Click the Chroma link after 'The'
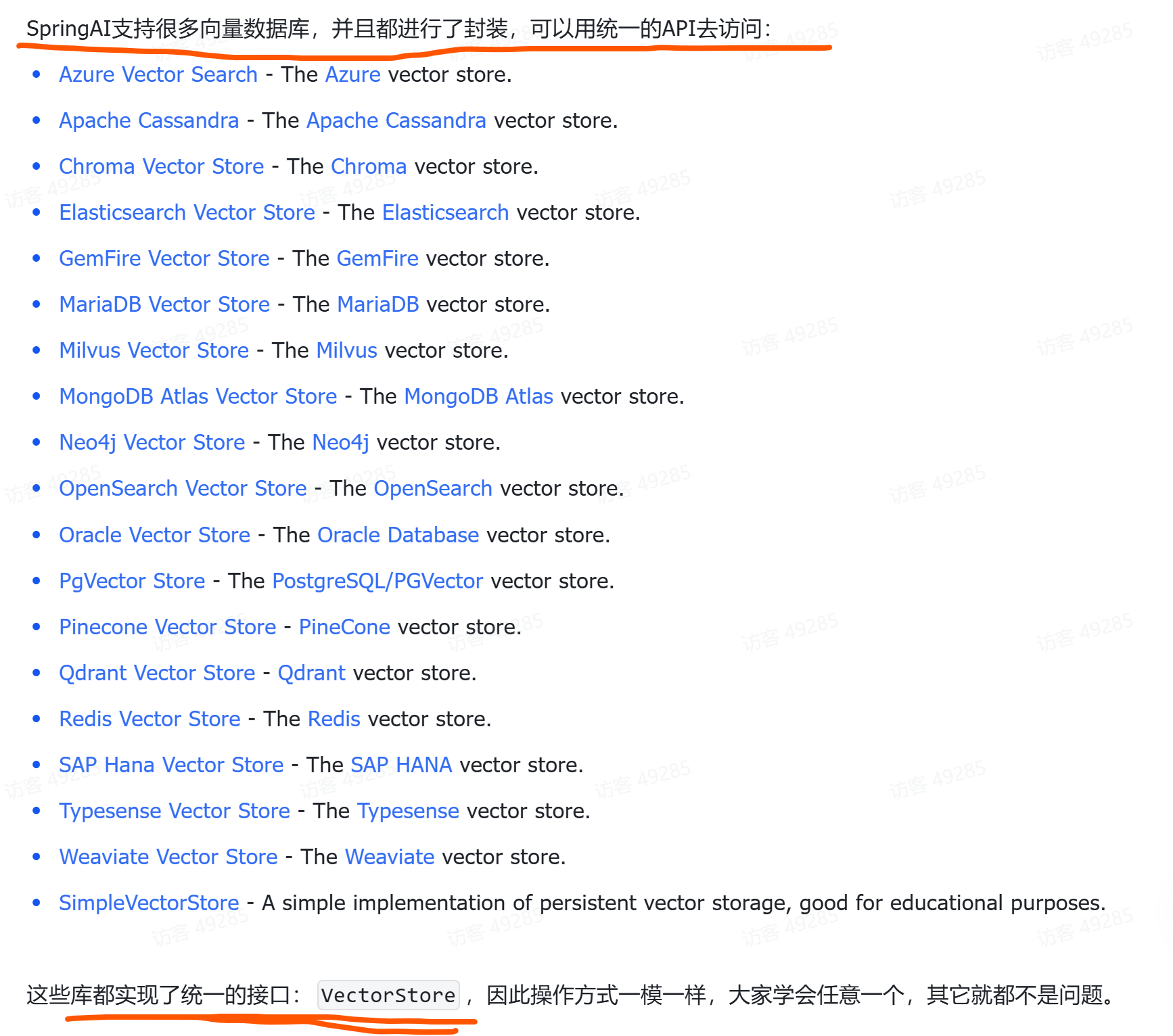The image size is (1173, 1036). point(369,166)
